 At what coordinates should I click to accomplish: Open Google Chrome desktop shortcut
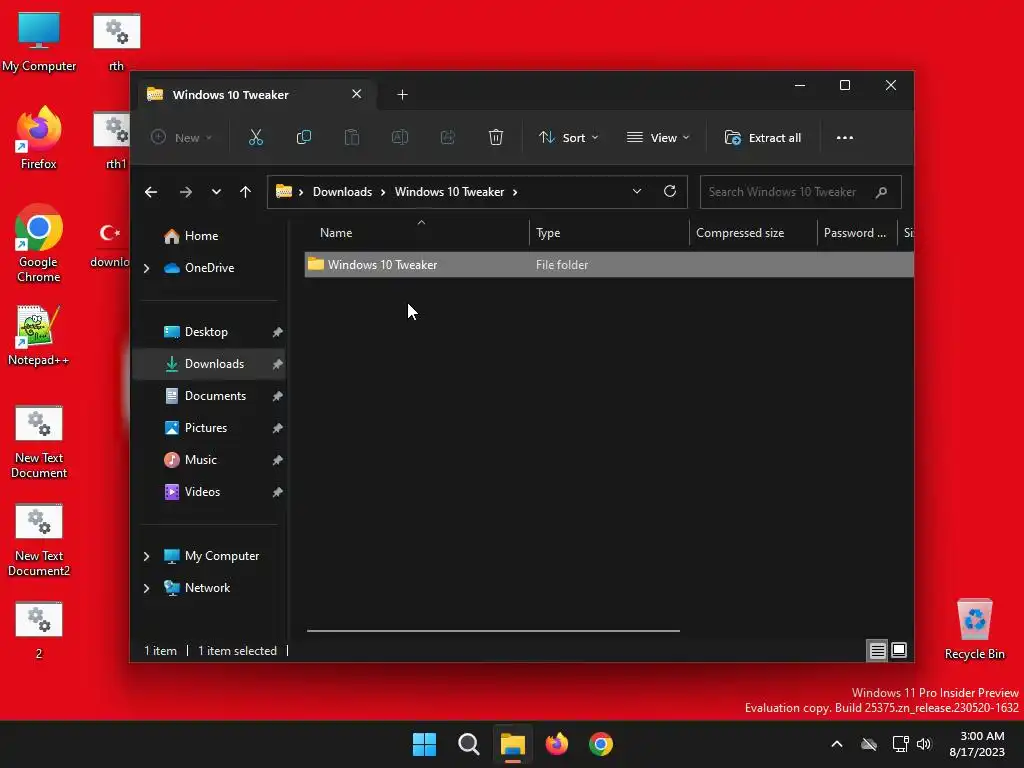coord(39,244)
